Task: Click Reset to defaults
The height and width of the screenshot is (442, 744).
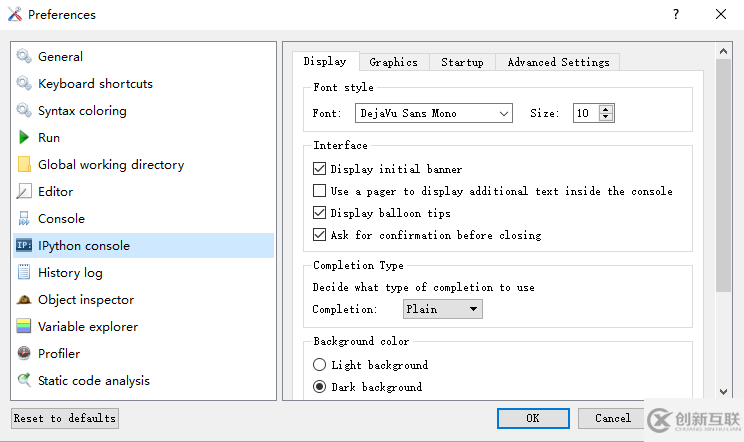Action: [65, 418]
